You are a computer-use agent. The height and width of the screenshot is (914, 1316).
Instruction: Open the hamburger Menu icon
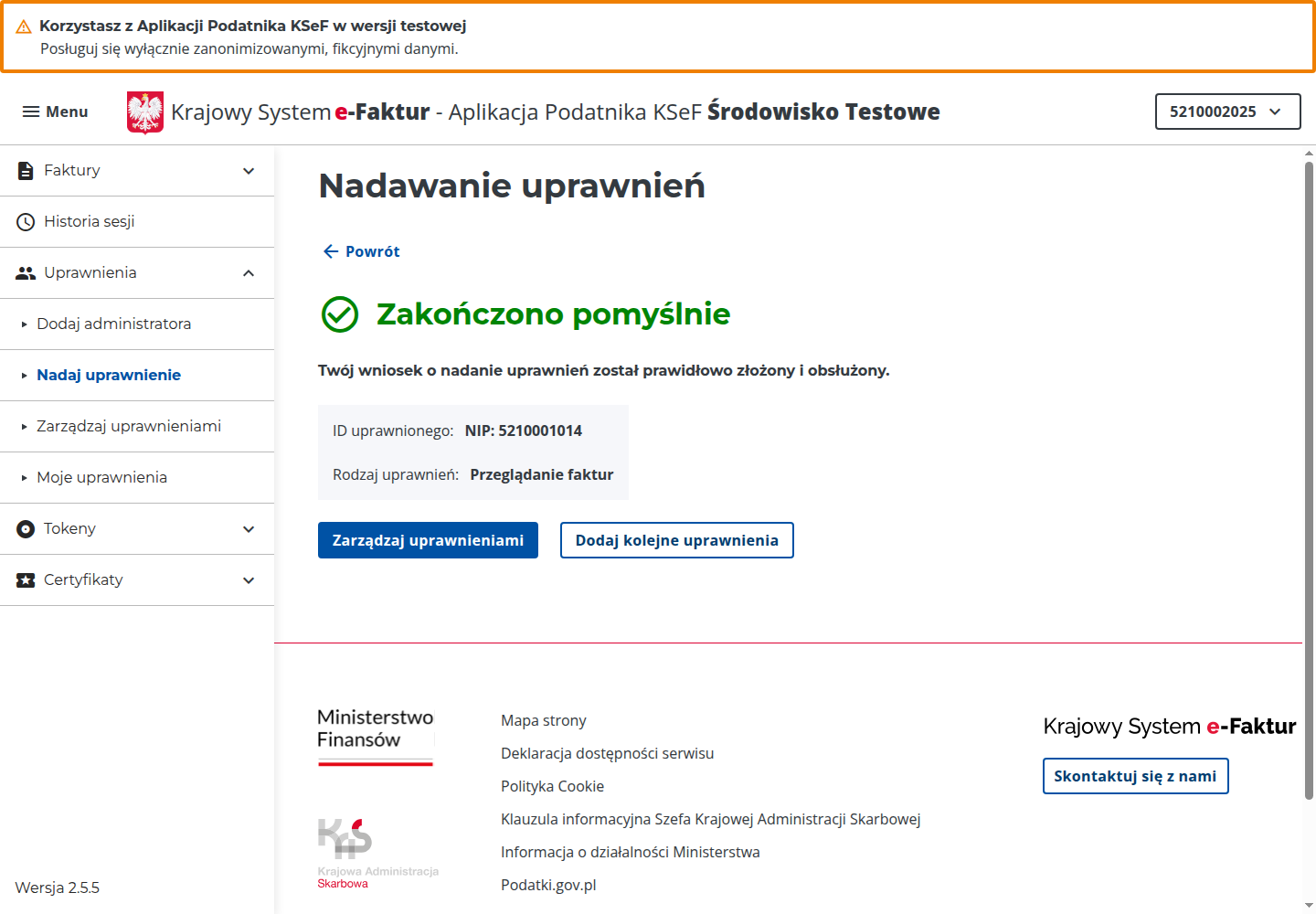(31, 112)
